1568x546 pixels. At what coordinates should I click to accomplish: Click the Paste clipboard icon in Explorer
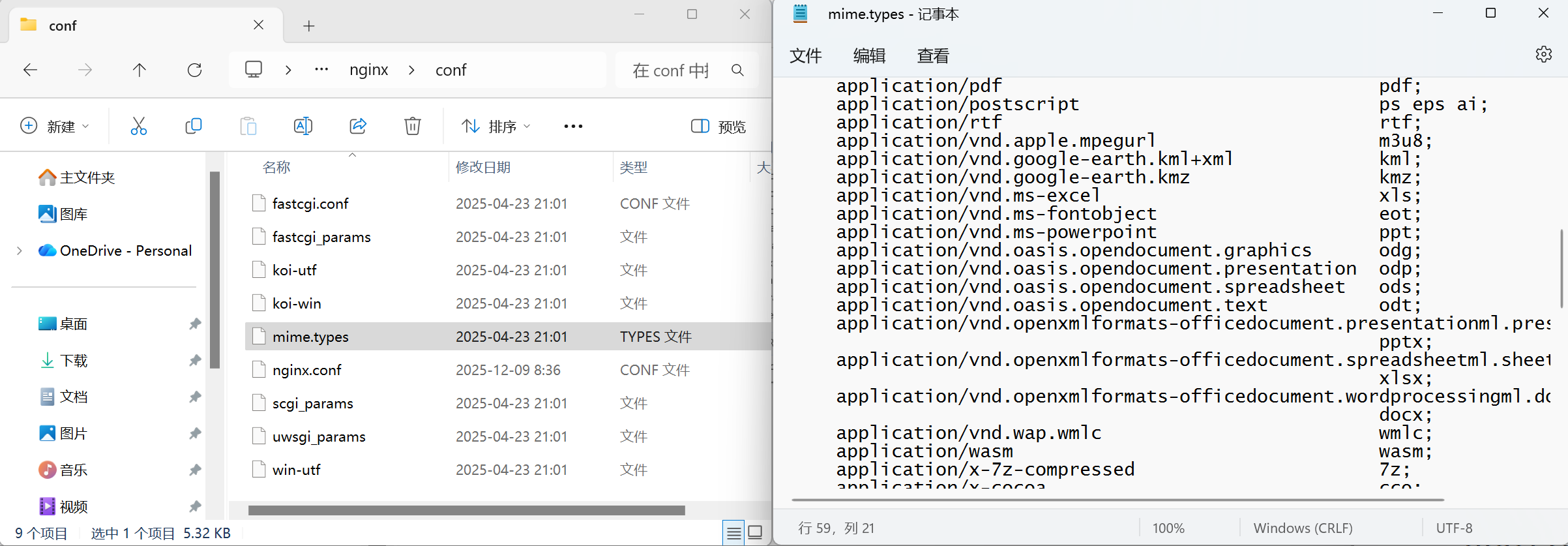(x=248, y=126)
